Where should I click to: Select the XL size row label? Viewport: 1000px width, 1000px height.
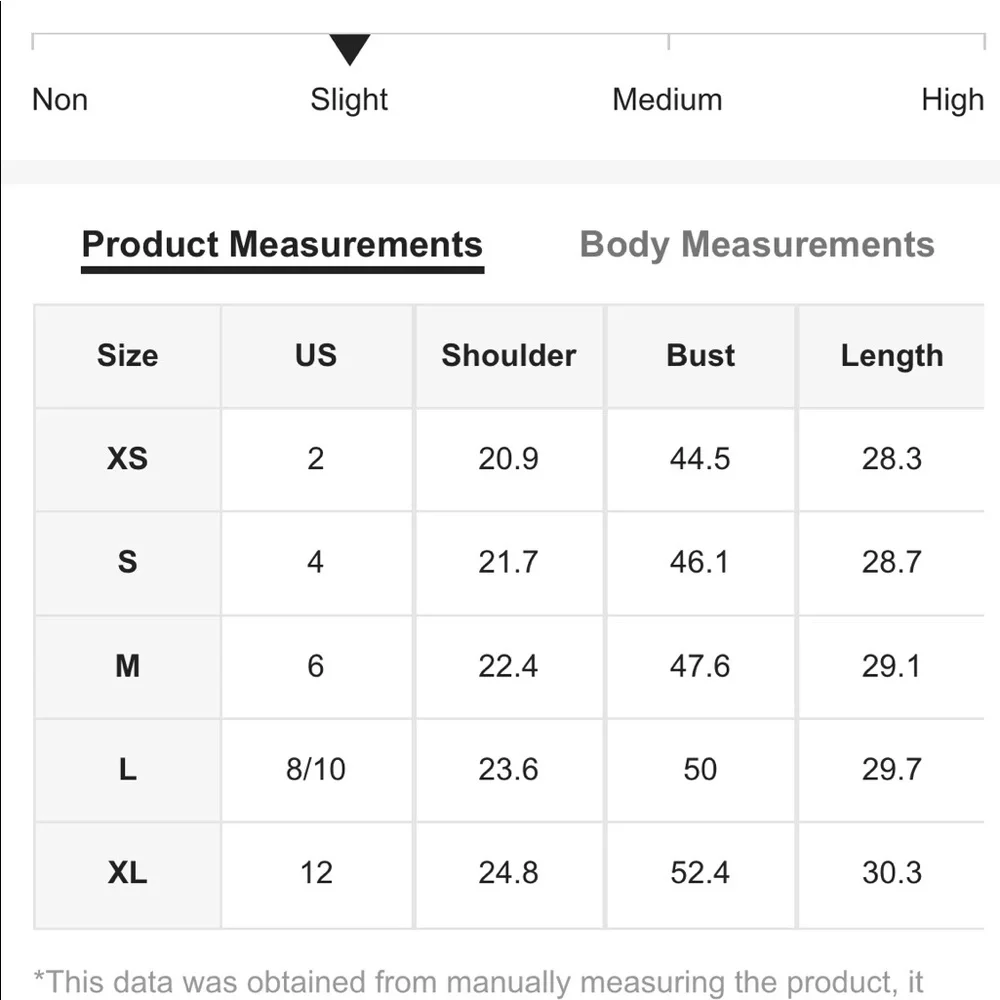(127, 873)
